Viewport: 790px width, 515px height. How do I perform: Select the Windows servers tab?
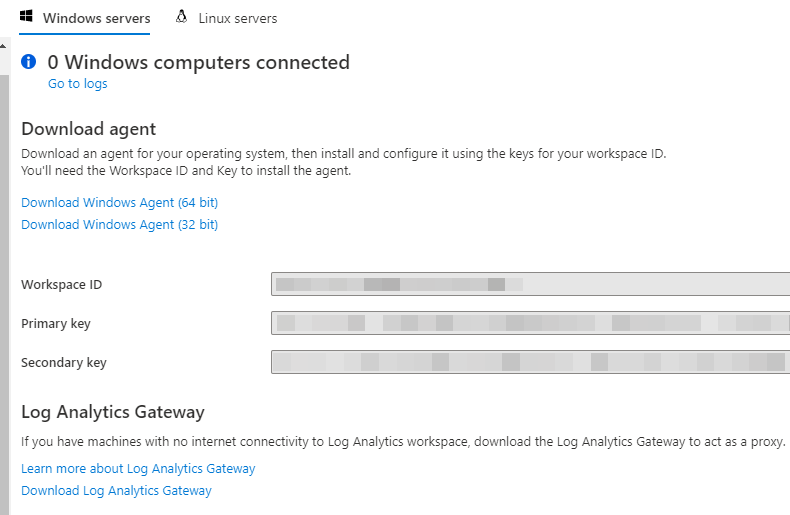85,18
